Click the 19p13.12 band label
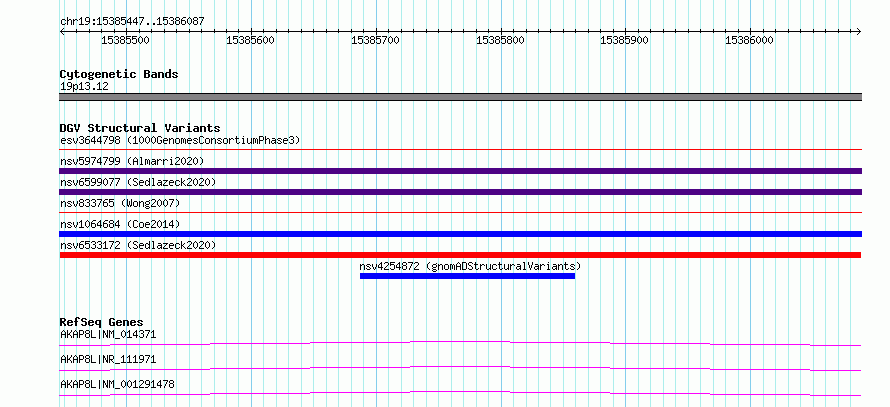The image size is (890, 407). pyautogui.click(x=84, y=87)
